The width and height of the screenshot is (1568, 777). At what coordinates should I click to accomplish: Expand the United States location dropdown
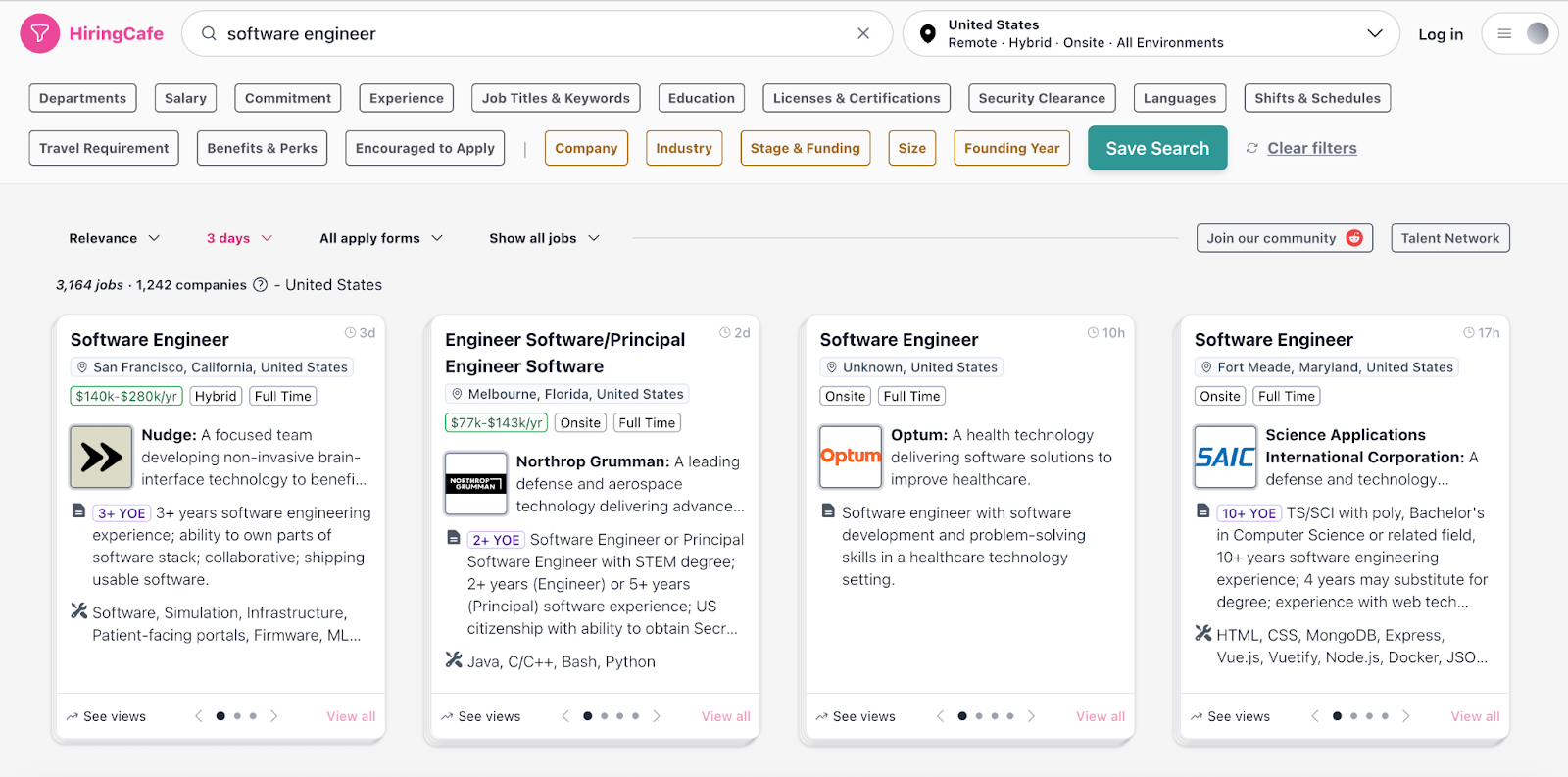click(1375, 33)
